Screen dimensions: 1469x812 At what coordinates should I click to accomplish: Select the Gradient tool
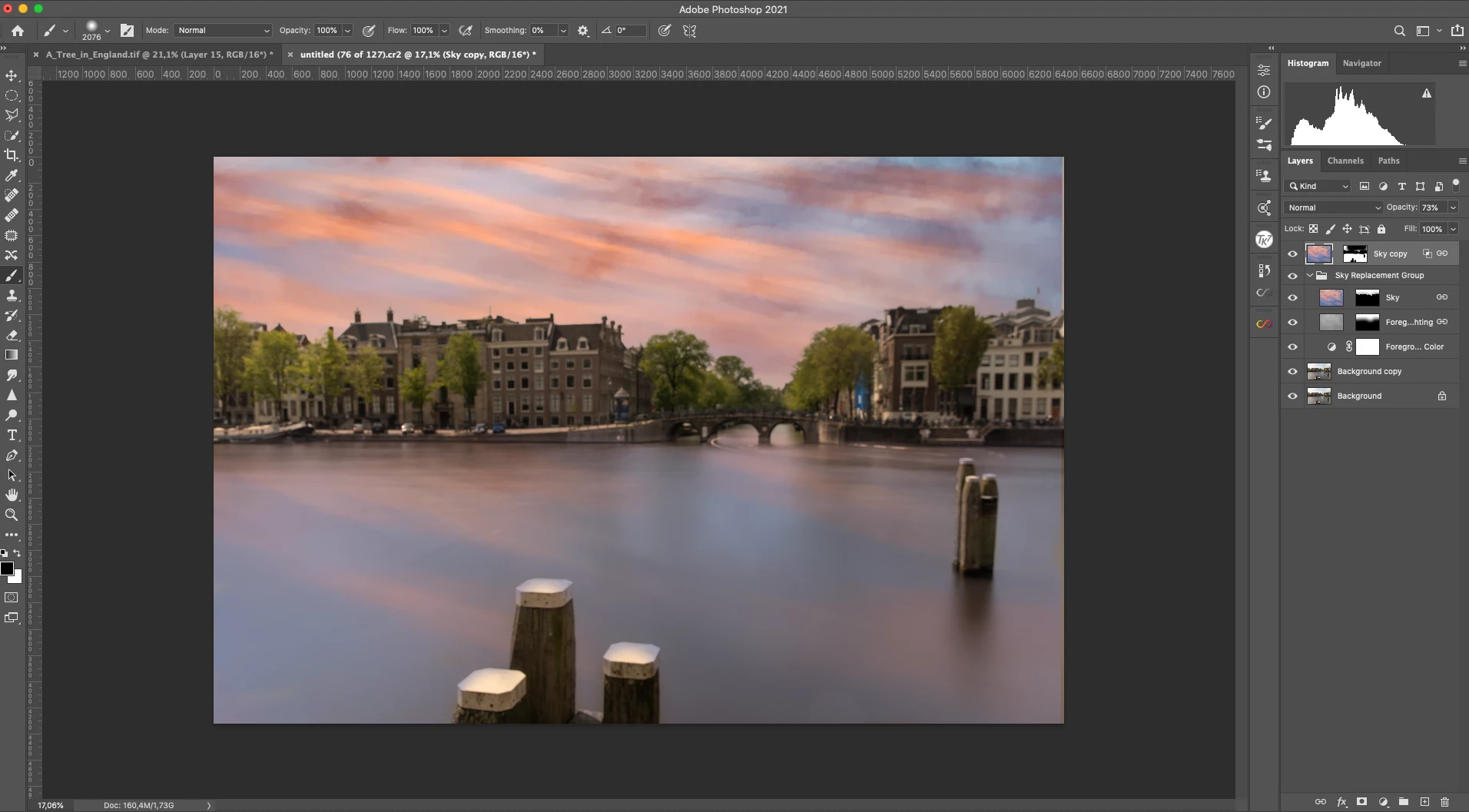tap(12, 355)
